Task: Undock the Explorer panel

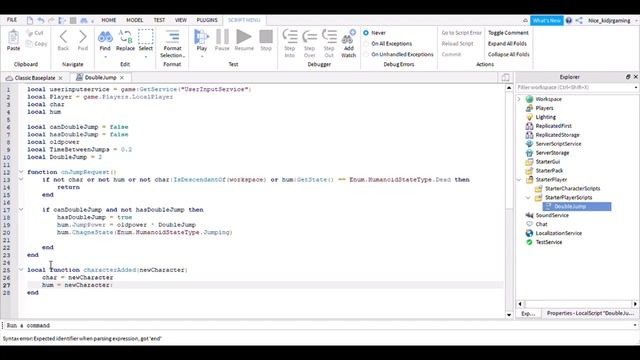Action: pyautogui.click(x=628, y=77)
